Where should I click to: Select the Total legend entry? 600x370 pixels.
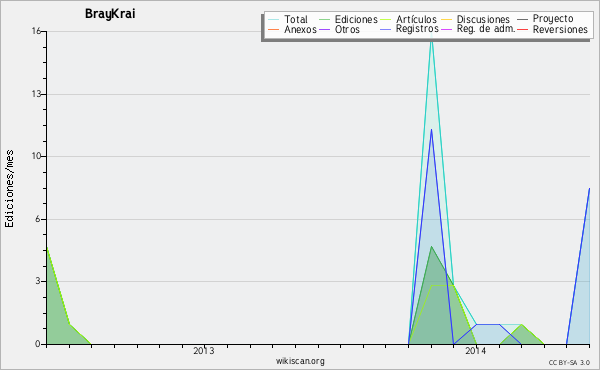point(296,19)
